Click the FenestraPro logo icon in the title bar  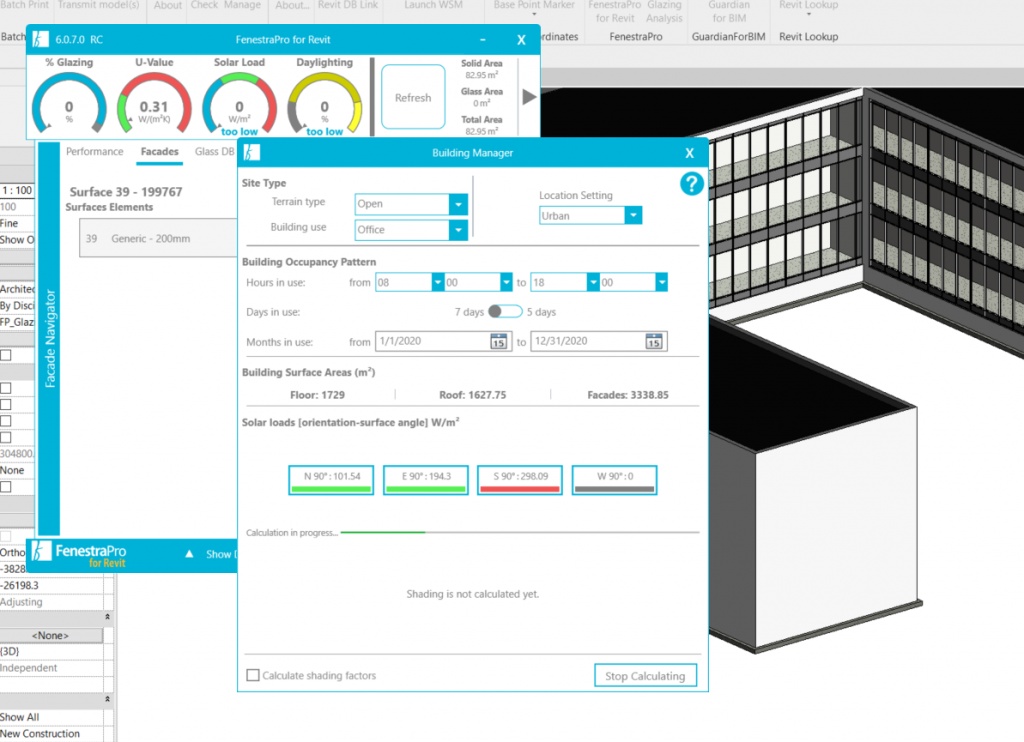pyautogui.click(x=40, y=39)
